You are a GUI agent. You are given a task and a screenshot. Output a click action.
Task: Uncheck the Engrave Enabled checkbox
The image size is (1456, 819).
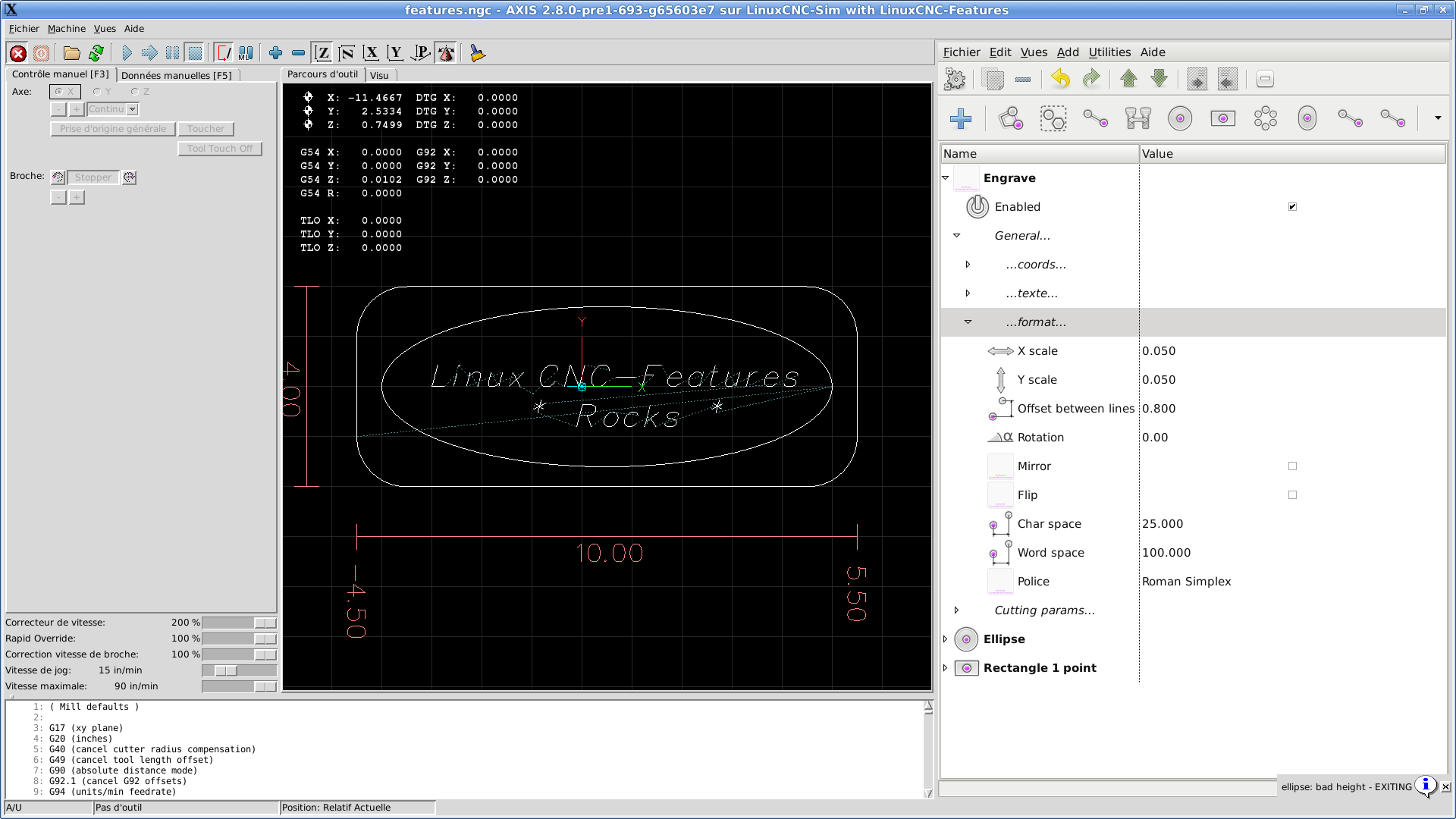(x=1292, y=207)
